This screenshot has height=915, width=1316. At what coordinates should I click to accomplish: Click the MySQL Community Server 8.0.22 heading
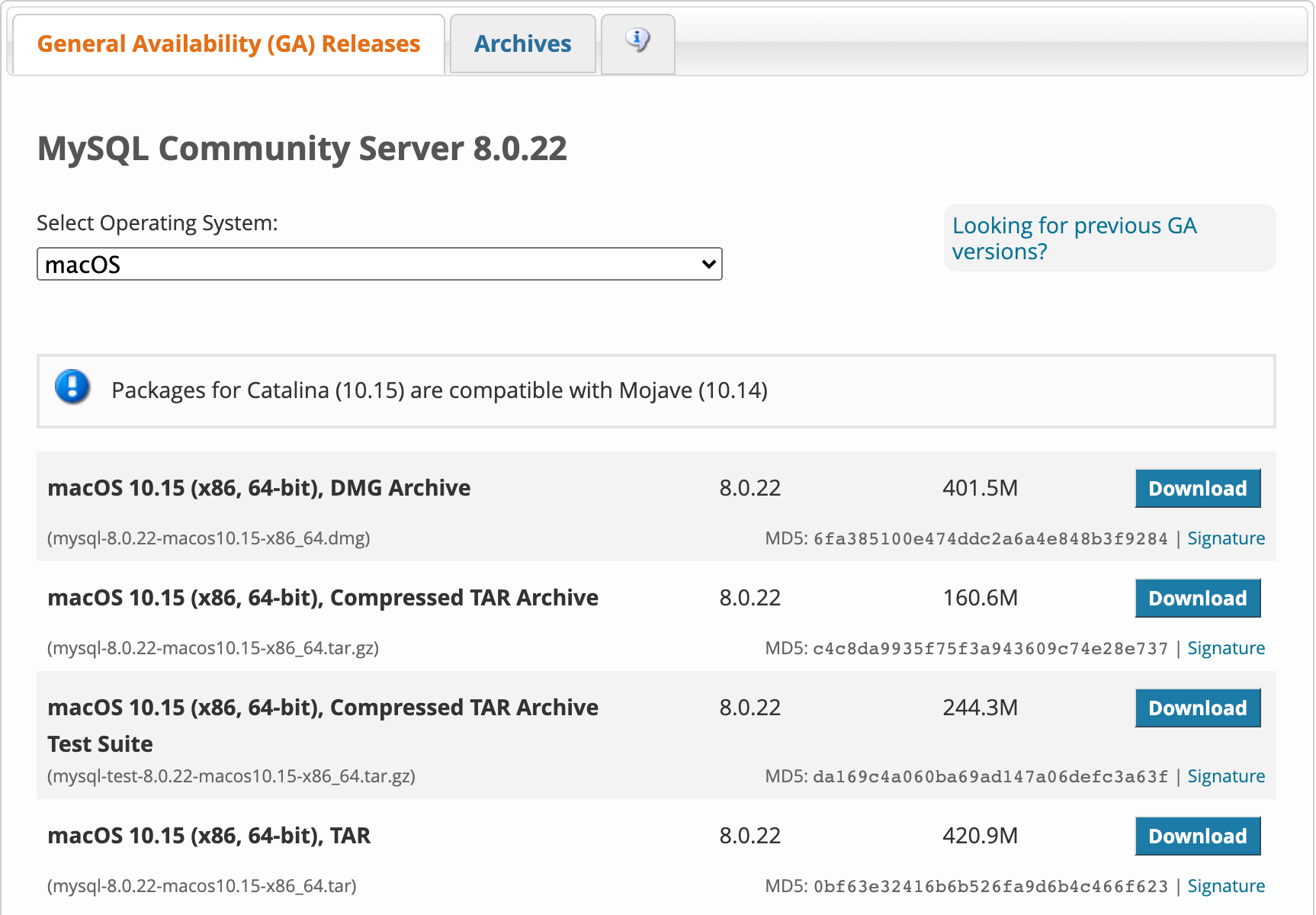tap(302, 148)
